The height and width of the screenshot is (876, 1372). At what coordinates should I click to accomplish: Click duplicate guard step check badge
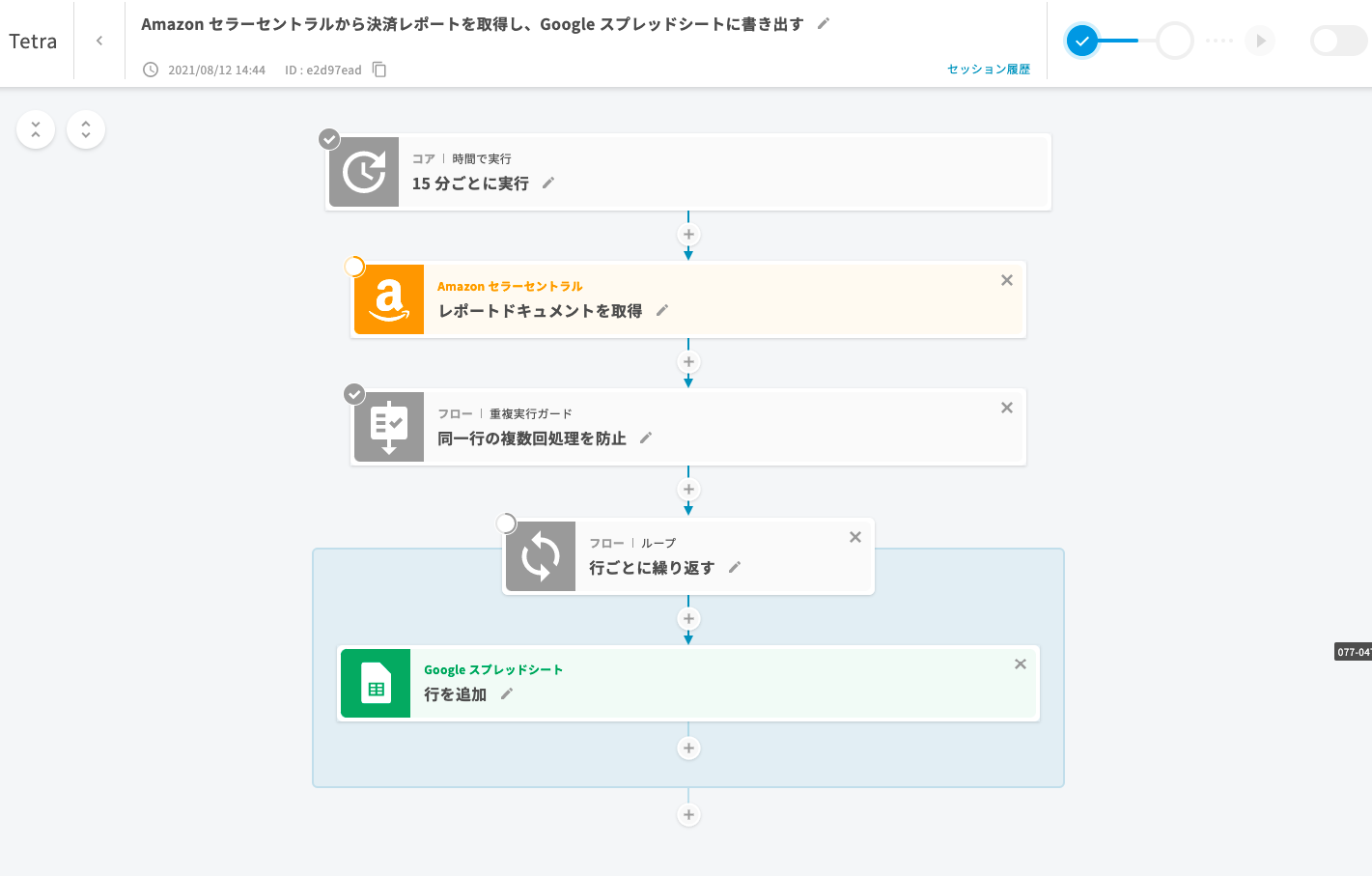click(354, 394)
